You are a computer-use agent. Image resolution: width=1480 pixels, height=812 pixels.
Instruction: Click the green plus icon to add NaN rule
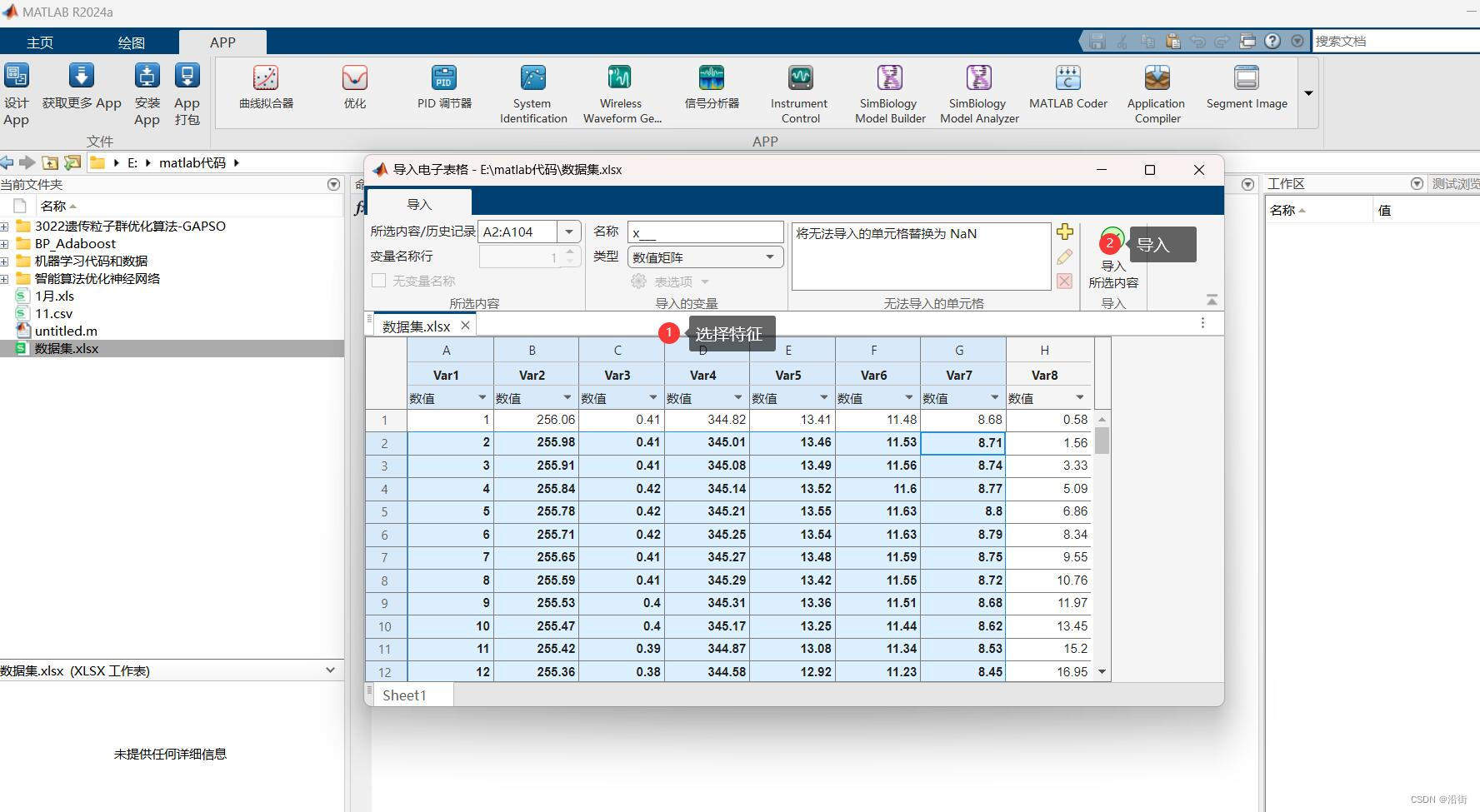(x=1064, y=232)
